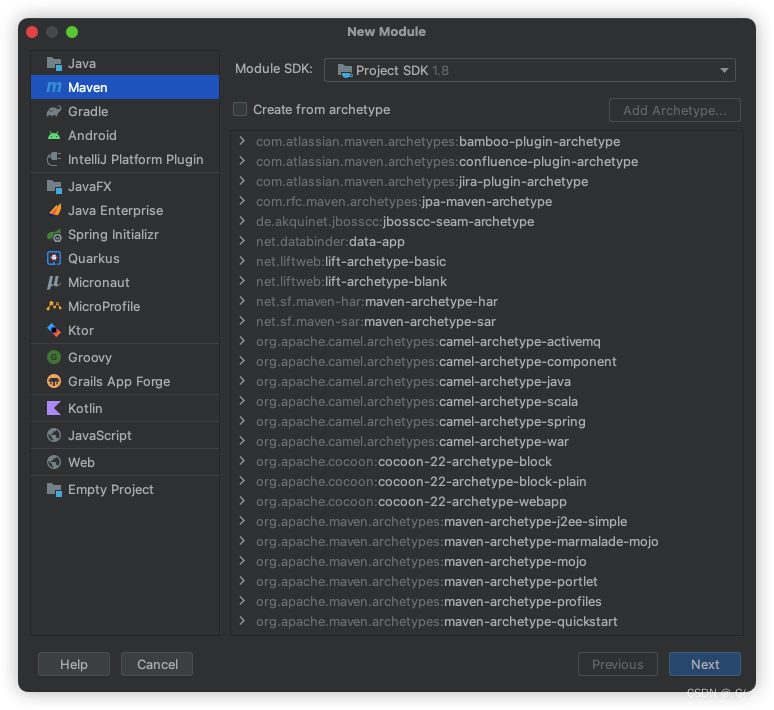Select Spring Initializr module type

point(125,235)
